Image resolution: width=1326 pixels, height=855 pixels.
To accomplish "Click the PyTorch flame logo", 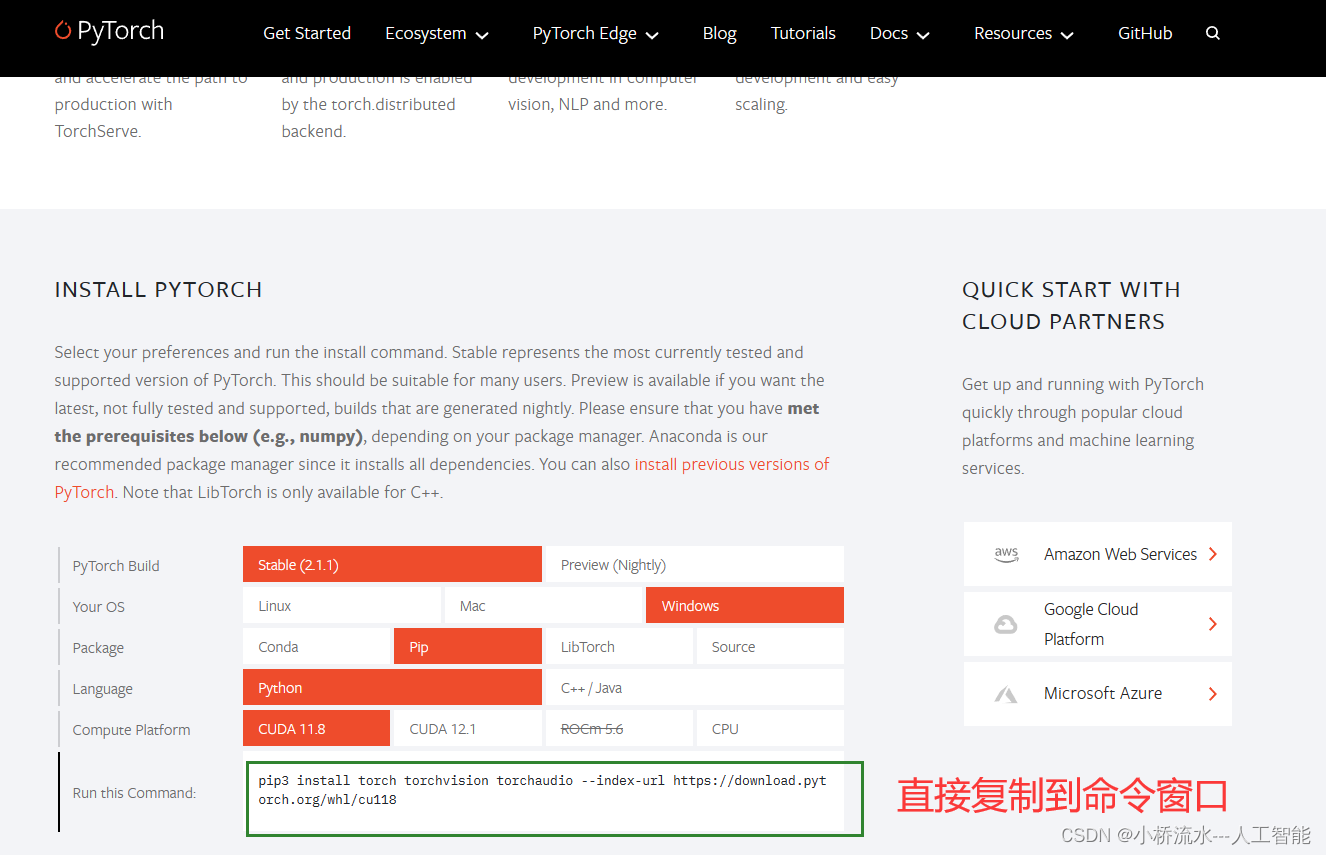I will pyautogui.click(x=64, y=31).
